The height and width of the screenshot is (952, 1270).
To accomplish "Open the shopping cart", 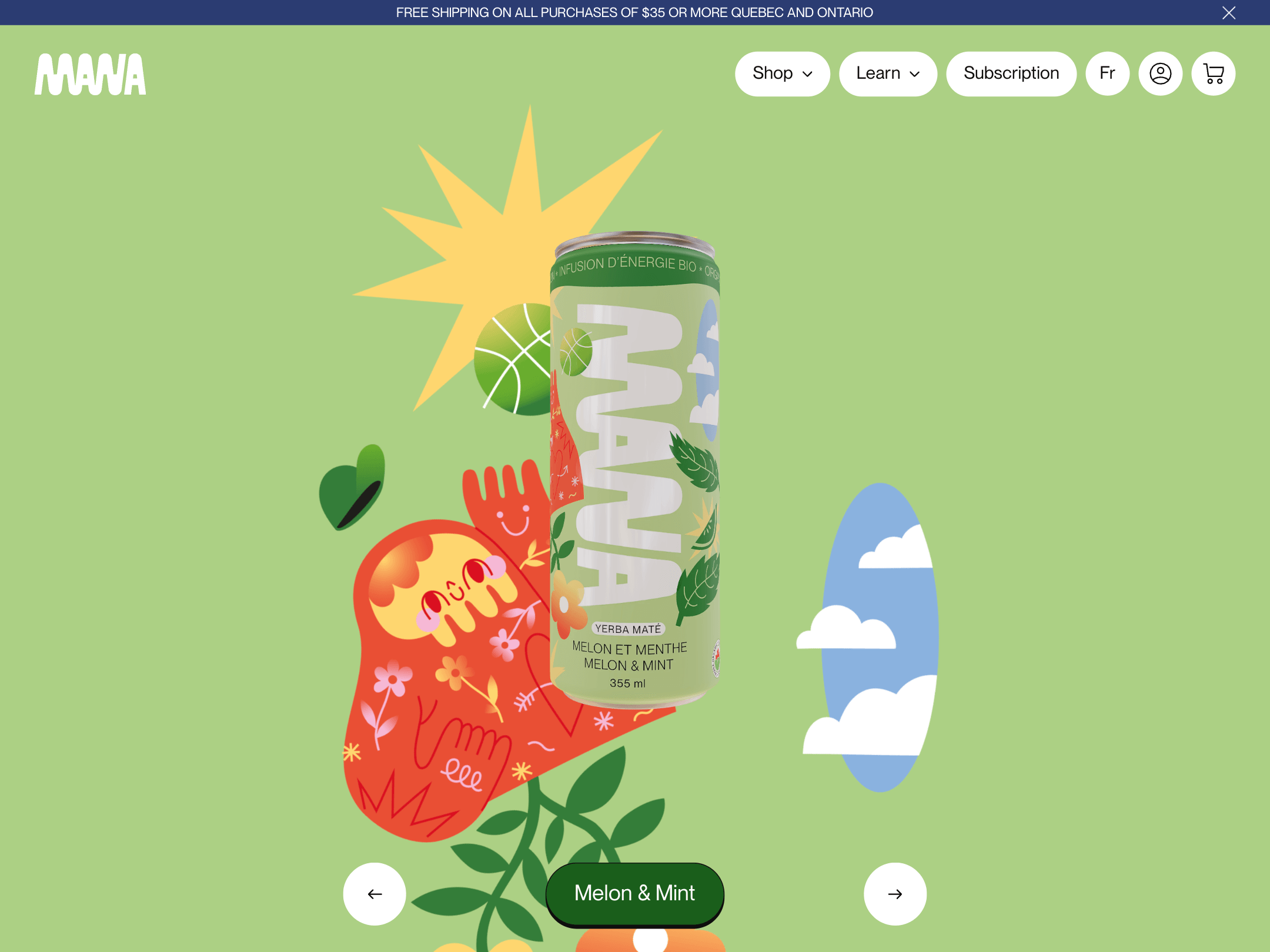I will pyautogui.click(x=1213, y=73).
